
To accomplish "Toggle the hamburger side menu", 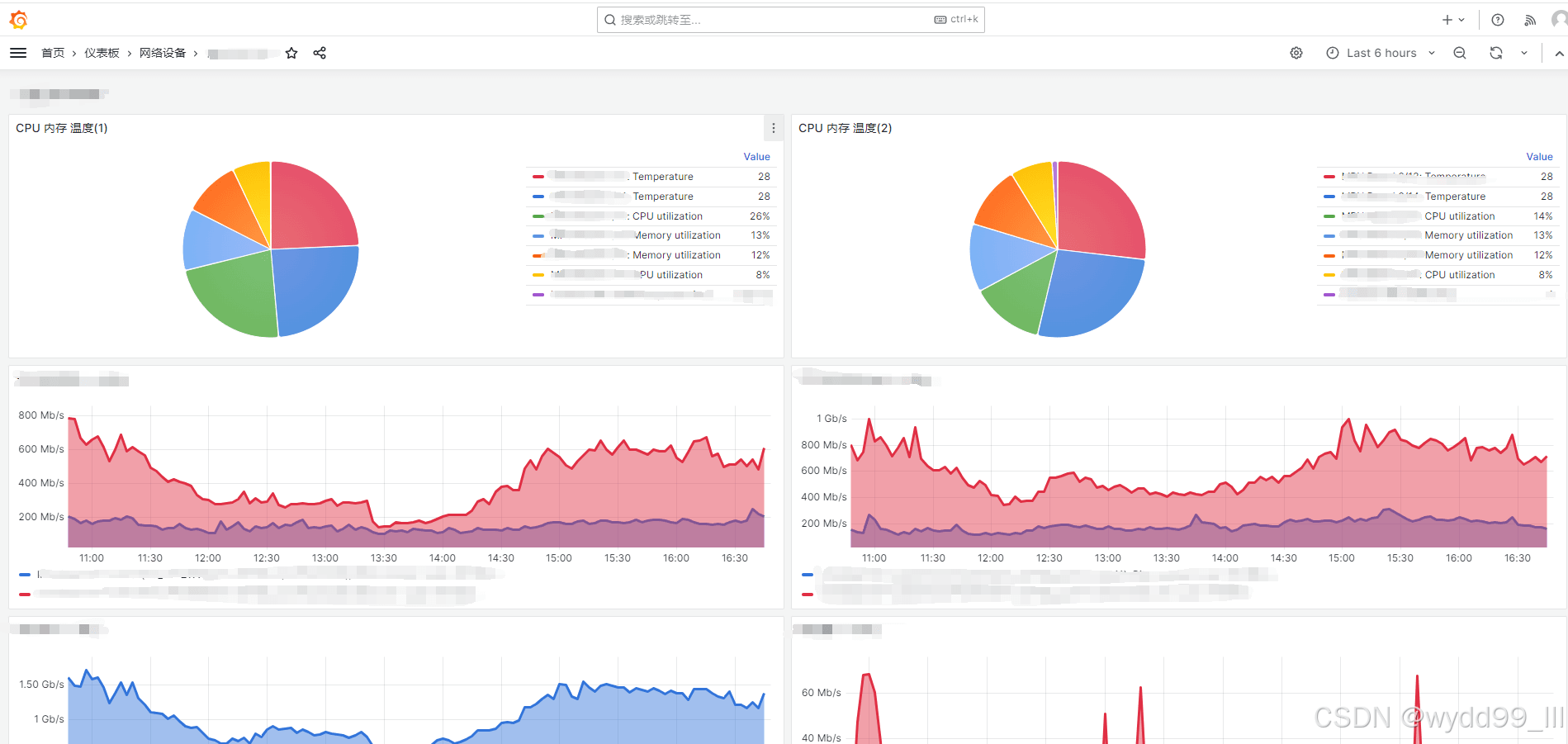I will pyautogui.click(x=18, y=53).
